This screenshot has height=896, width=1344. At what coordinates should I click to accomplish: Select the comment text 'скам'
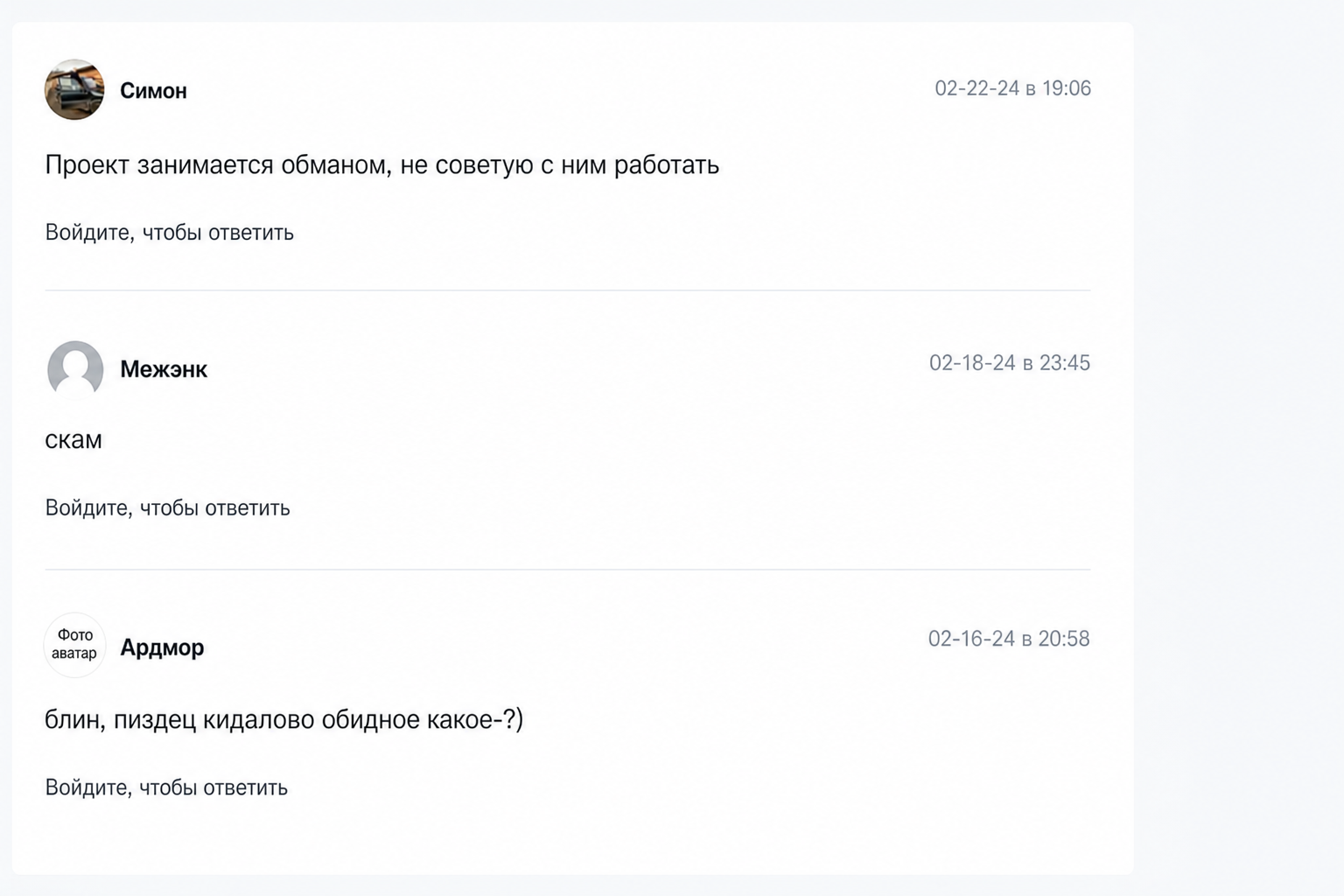[73, 440]
